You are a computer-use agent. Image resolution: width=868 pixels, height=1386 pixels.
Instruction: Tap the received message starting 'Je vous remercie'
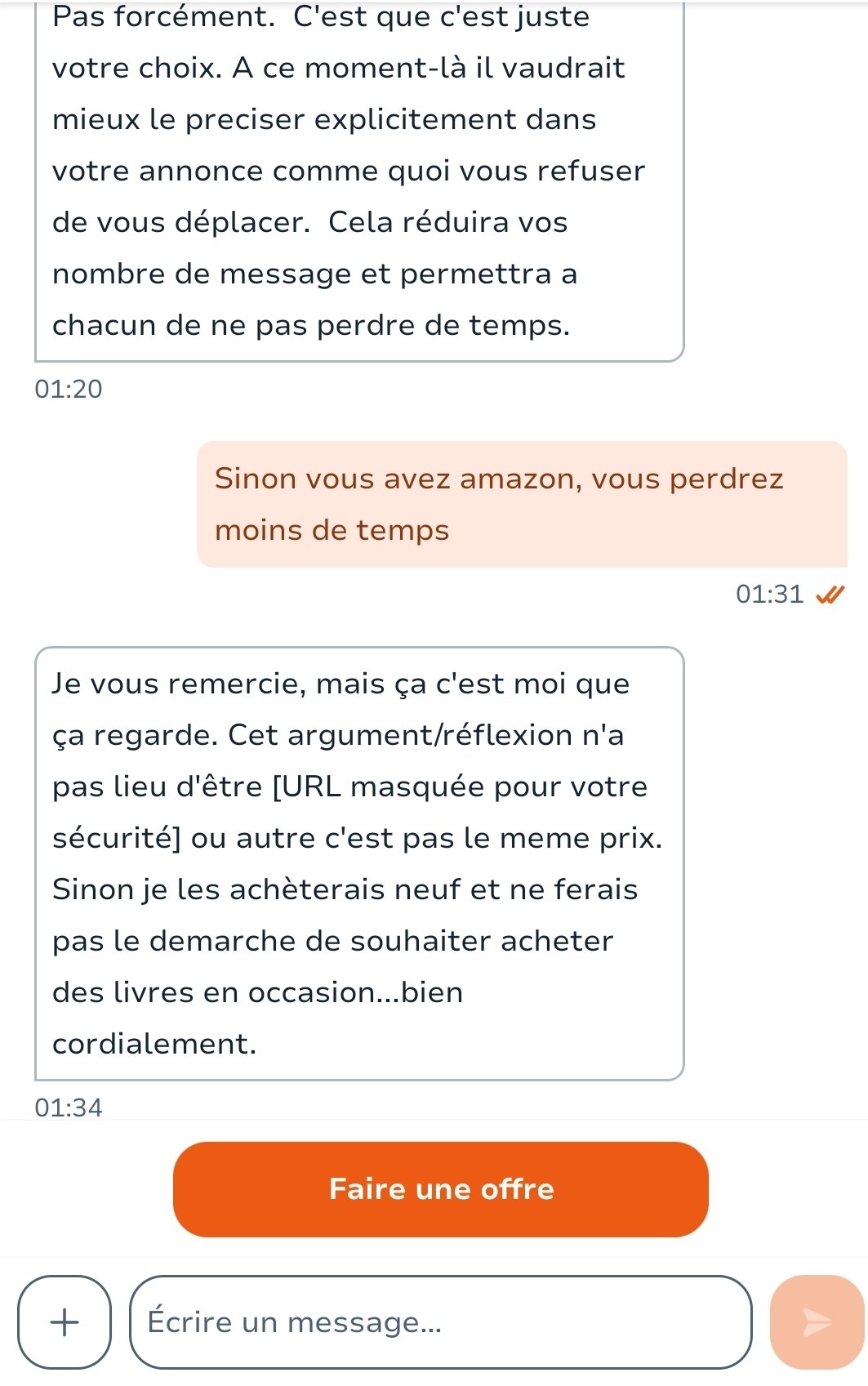coord(359,863)
